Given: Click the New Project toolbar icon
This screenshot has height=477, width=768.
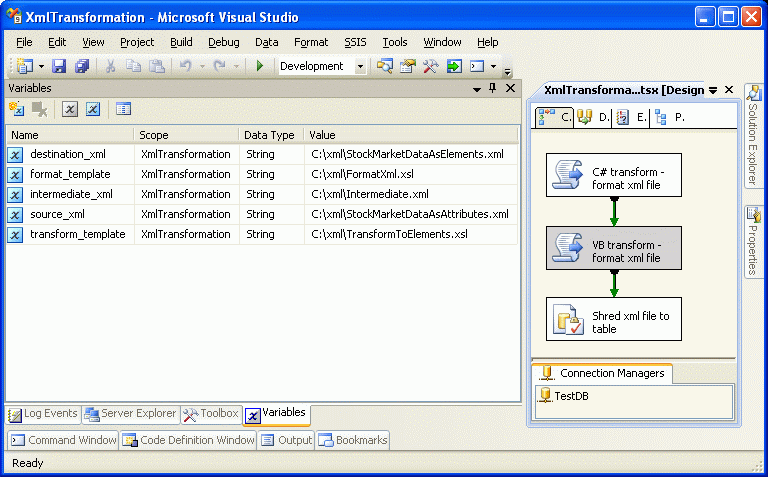Looking at the screenshot, I should (24, 66).
